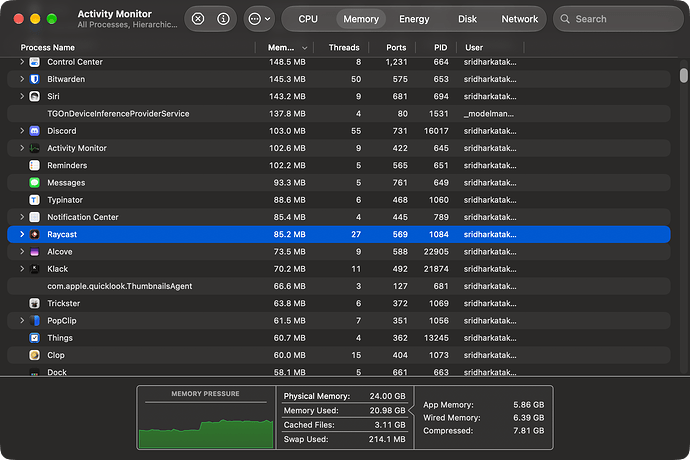Switch to the Memory tab

click(x=361, y=19)
